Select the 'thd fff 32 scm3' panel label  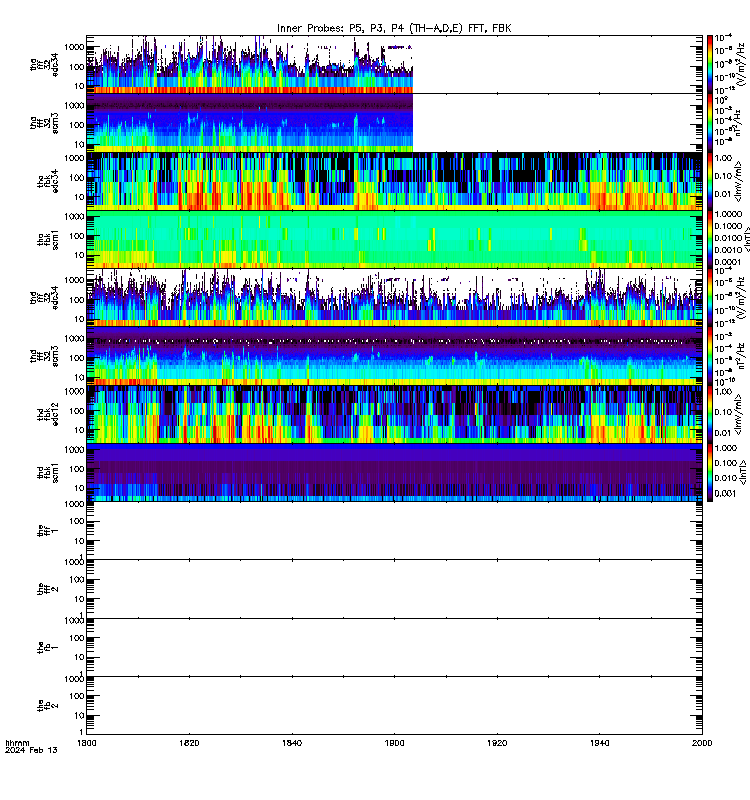pyautogui.click(x=44, y=356)
